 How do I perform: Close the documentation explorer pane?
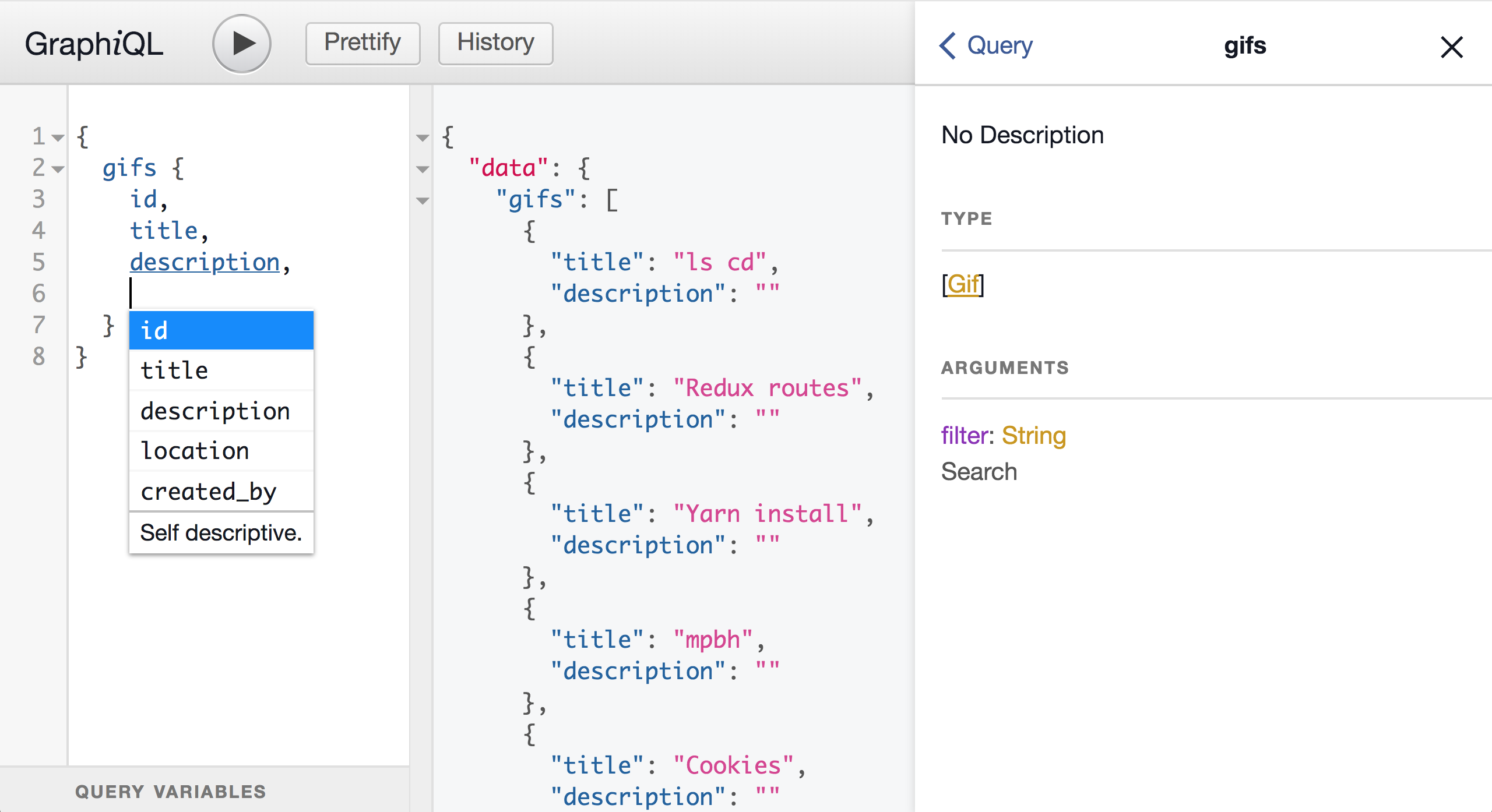(x=1452, y=47)
